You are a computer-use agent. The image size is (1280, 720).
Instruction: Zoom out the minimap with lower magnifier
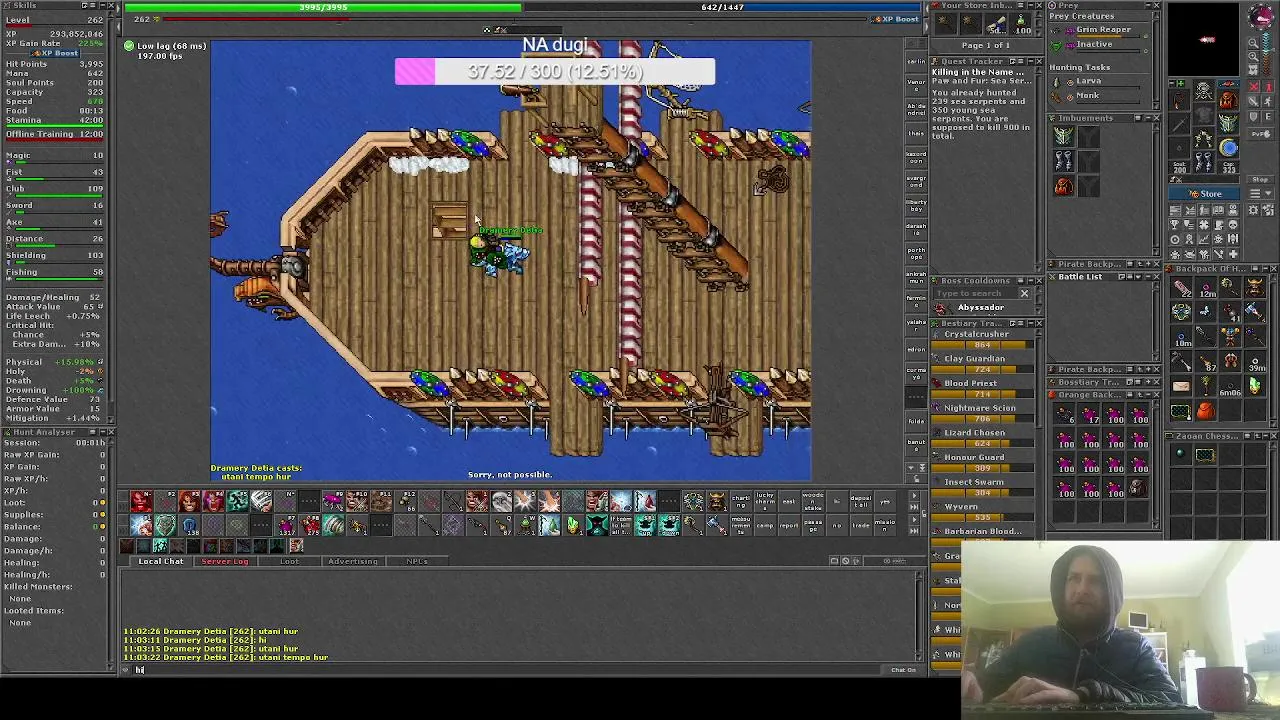tap(1254, 57)
